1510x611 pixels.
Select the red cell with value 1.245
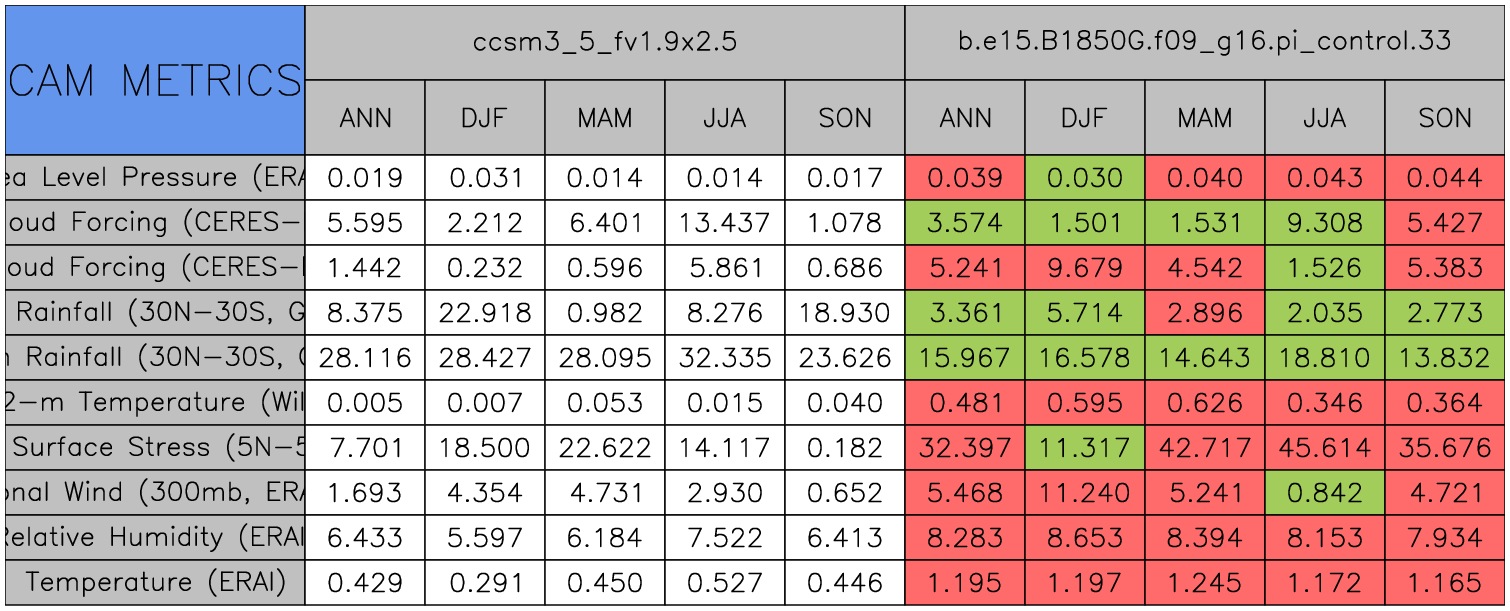point(1205,583)
